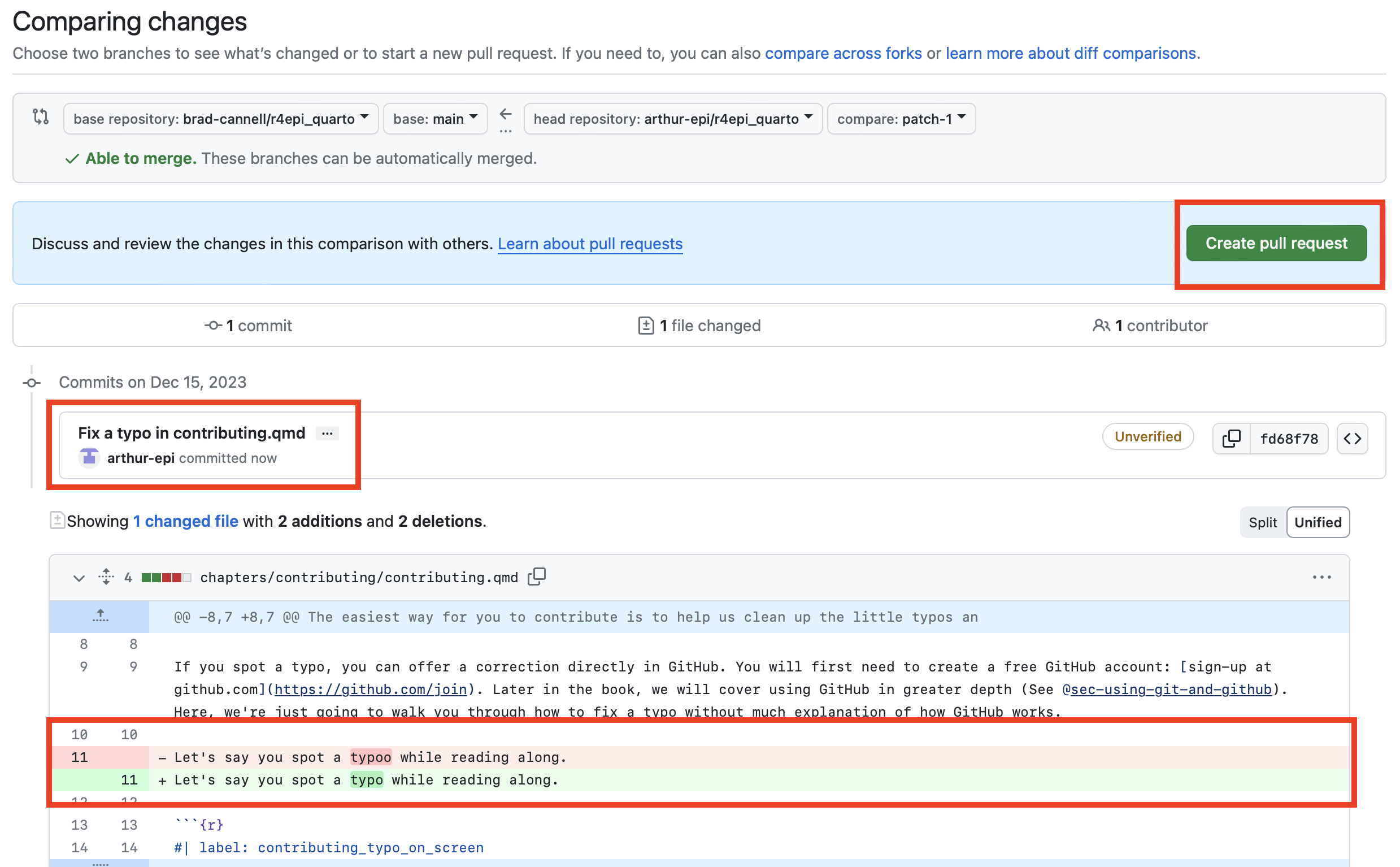1400x867 pixels.
Task: Click the deleted line number 11
Action: coord(79,757)
